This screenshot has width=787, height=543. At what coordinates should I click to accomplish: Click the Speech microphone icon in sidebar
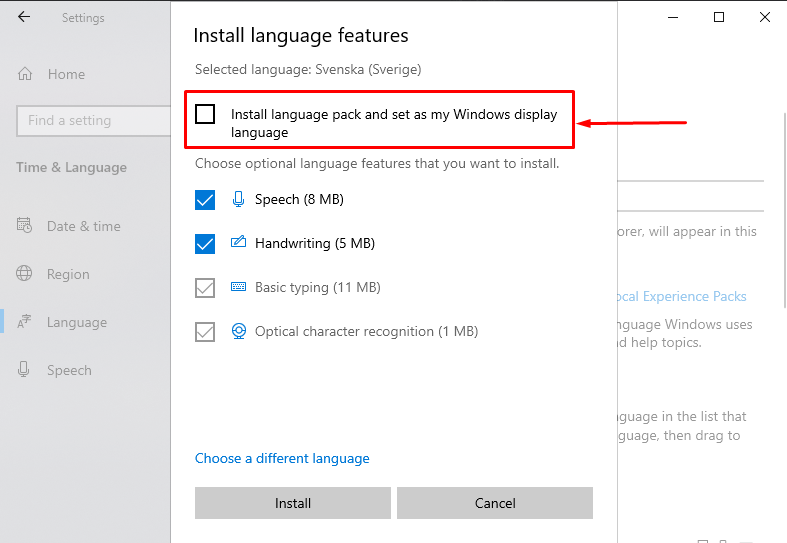(x=25, y=370)
